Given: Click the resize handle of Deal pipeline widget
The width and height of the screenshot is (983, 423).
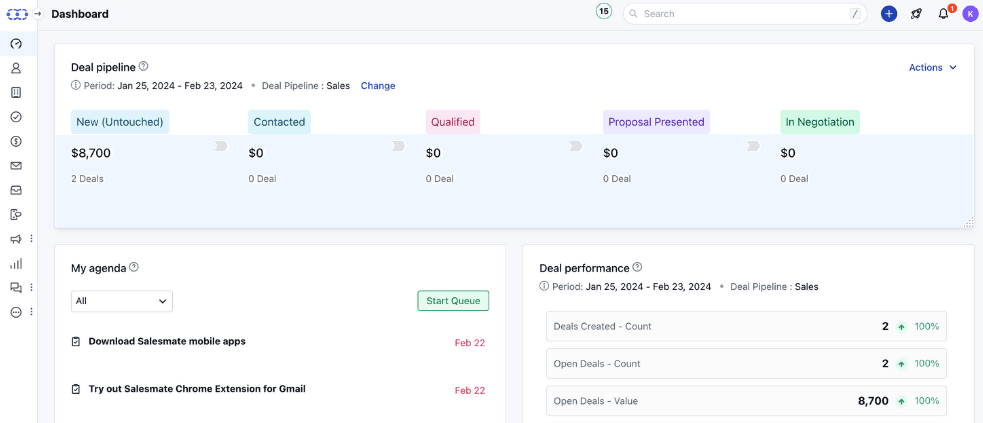Looking at the screenshot, I should [x=969, y=222].
